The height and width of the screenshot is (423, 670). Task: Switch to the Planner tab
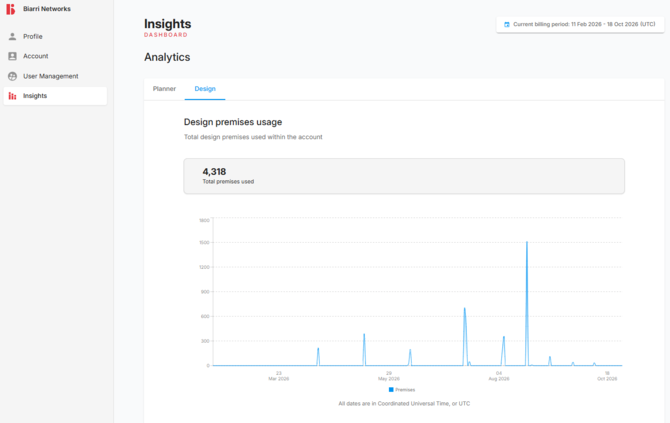pyautogui.click(x=164, y=89)
